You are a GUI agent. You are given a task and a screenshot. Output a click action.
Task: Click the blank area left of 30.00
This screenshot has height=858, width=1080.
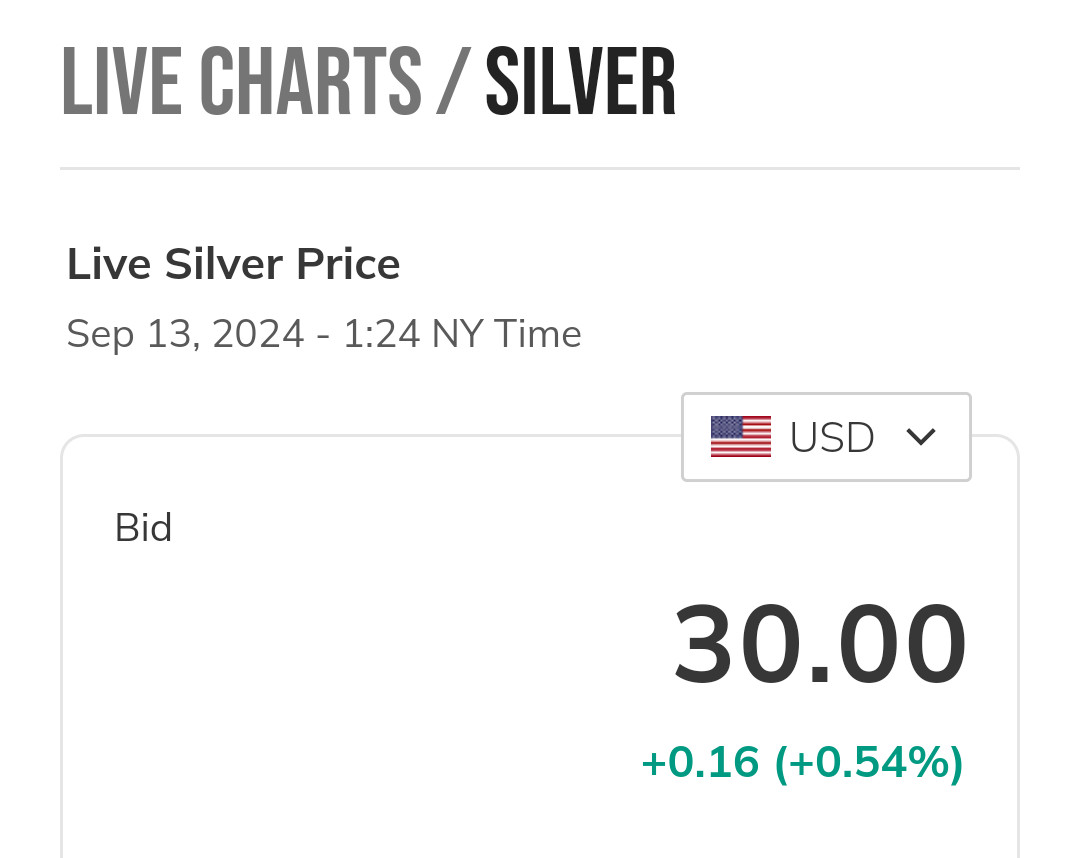pyautogui.click(x=380, y=645)
